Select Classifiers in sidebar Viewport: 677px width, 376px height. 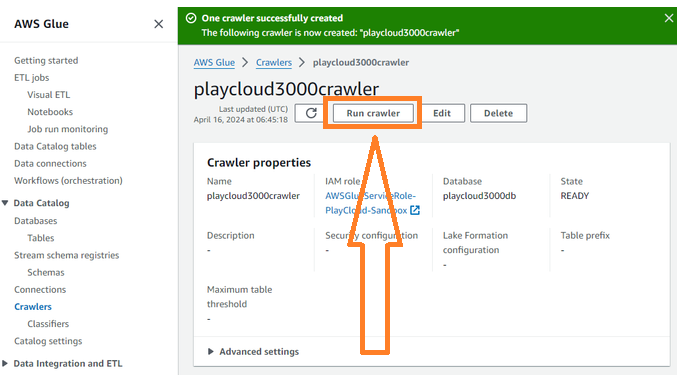48,324
